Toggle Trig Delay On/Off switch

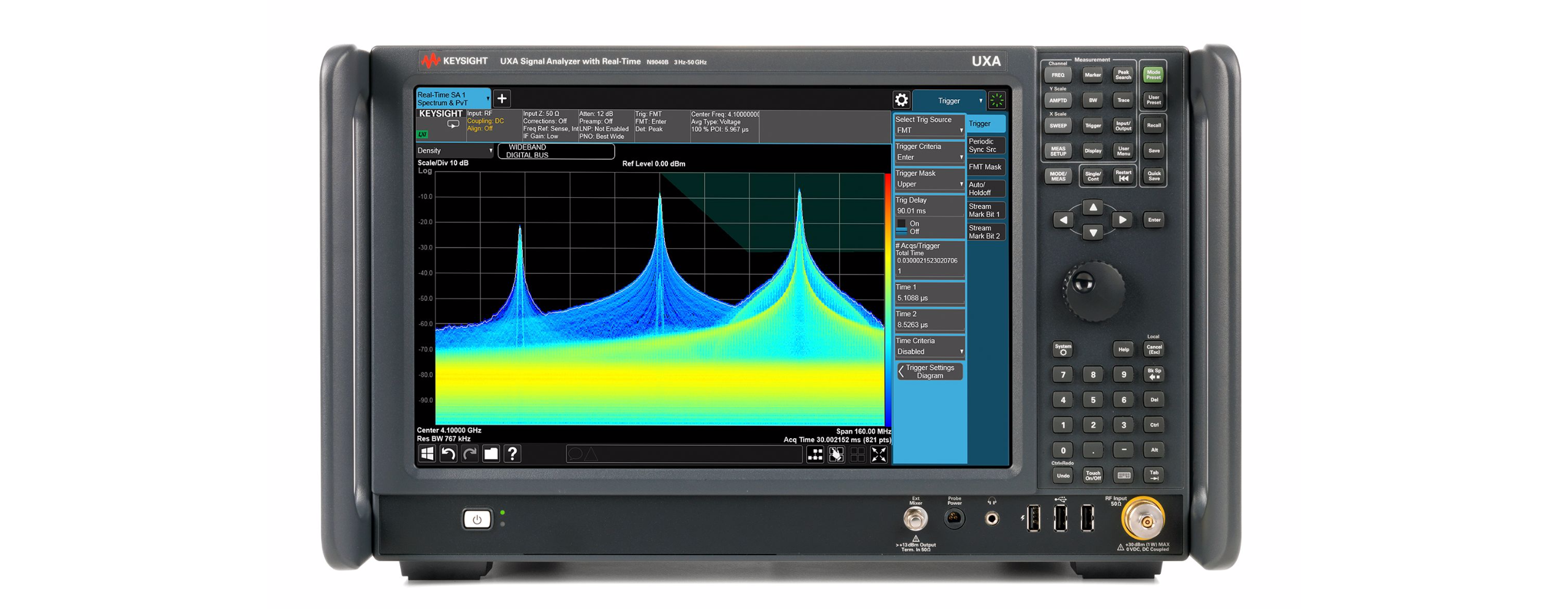901,227
